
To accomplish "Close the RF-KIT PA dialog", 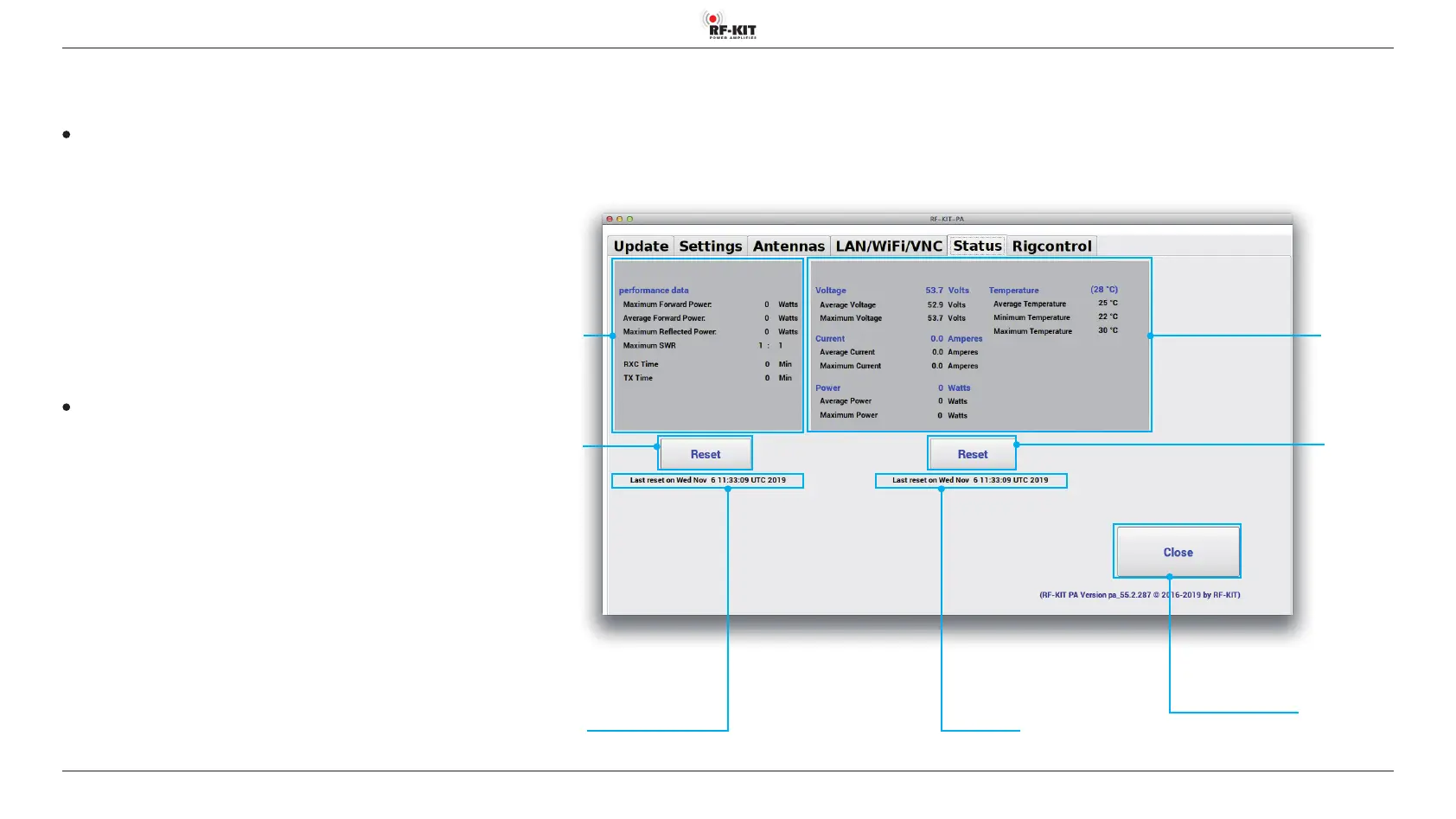I will [x=1178, y=552].
